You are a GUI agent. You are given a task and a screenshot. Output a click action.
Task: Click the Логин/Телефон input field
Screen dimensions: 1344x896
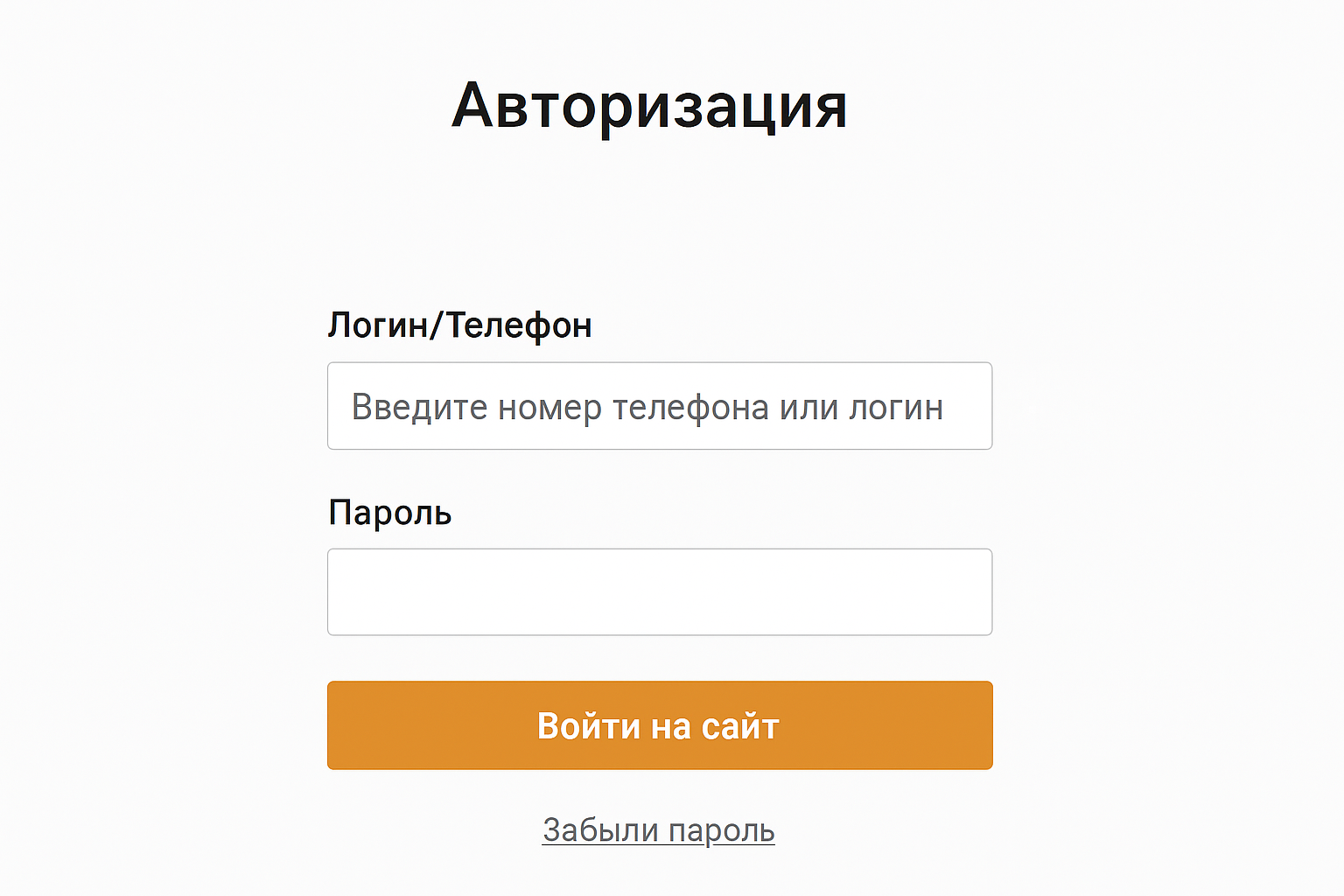tap(660, 406)
